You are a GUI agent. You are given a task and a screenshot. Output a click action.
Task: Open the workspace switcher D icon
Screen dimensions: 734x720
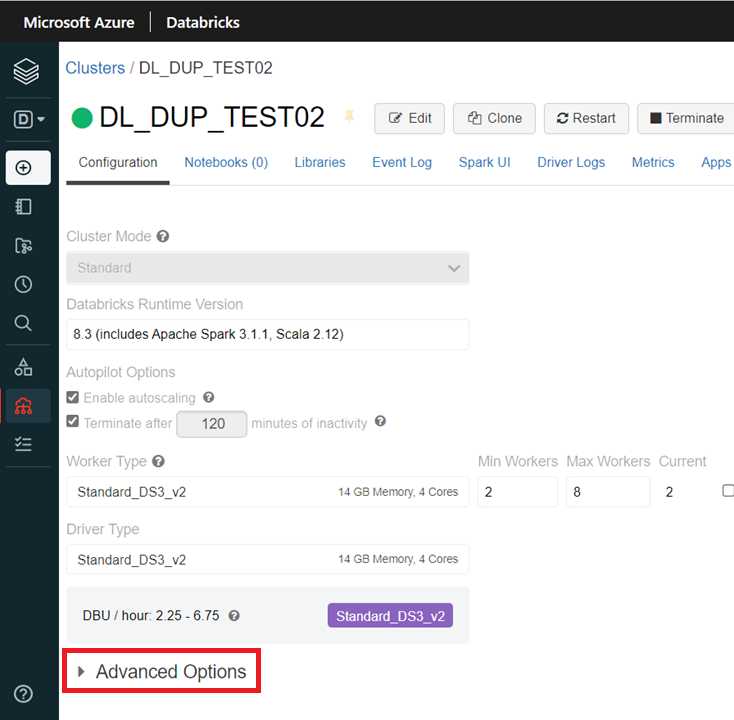(x=28, y=119)
